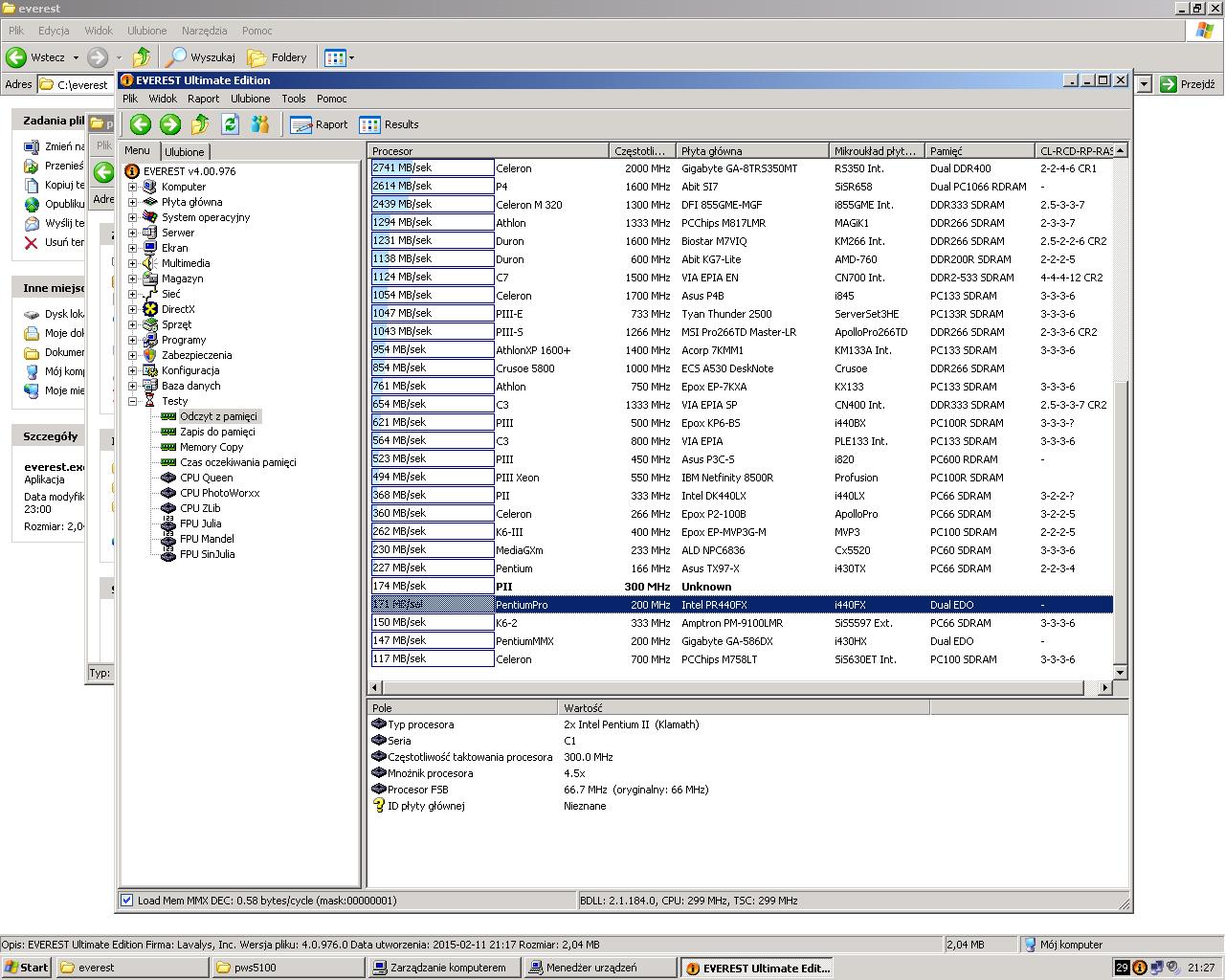Image resolution: width=1225 pixels, height=980 pixels.
Task: Open EVEREST Pomoc menu
Action: (x=331, y=99)
